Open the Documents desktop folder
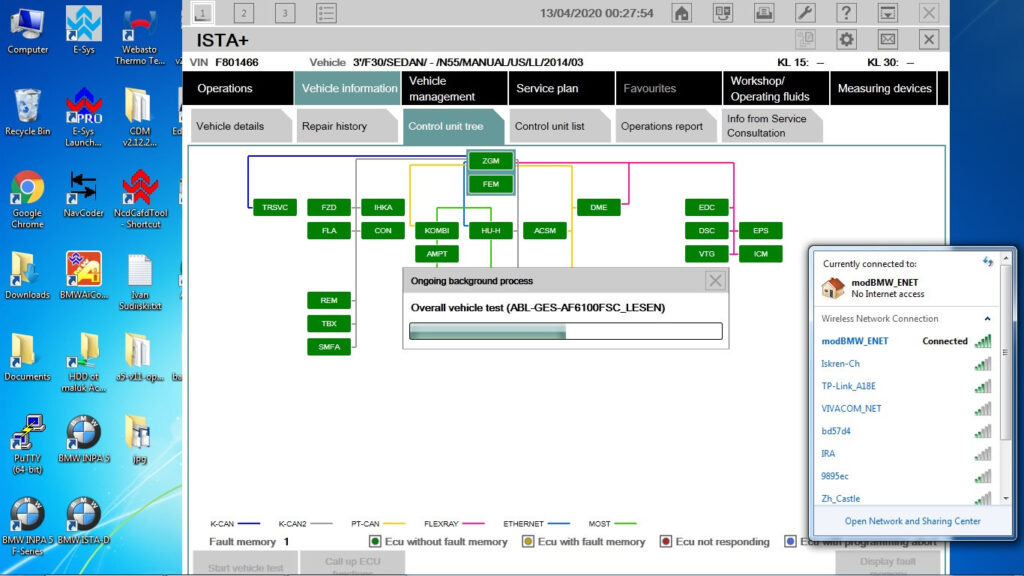The height and width of the screenshot is (576, 1024). point(27,358)
